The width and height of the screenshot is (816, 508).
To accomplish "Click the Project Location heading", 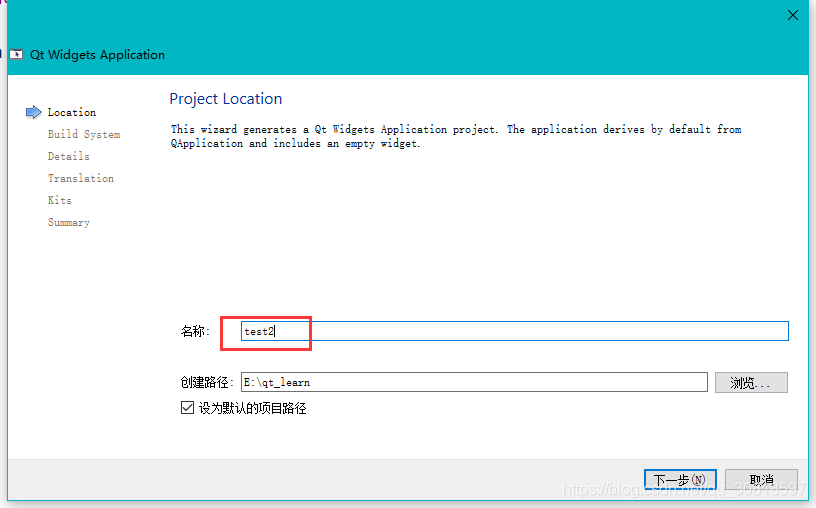I will click(226, 99).
